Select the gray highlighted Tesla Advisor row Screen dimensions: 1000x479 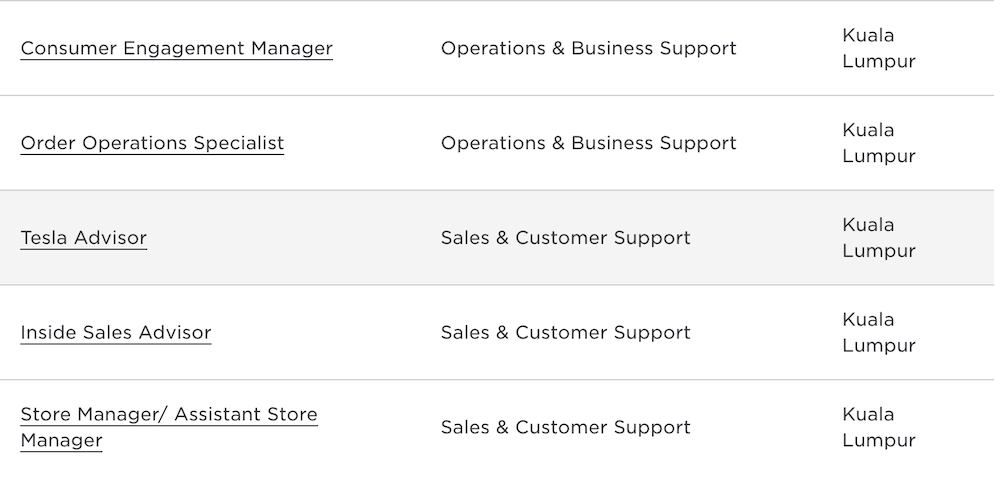(x=770, y=238)
